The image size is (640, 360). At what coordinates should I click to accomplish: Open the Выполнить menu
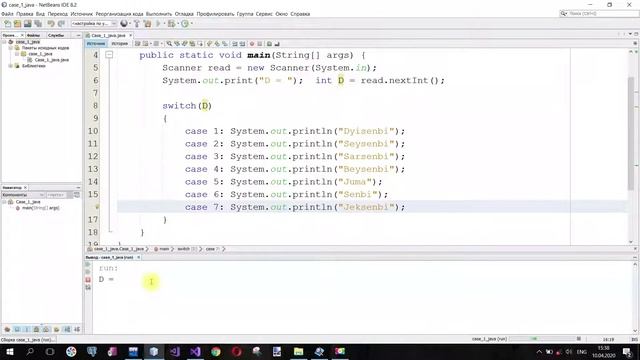point(159,14)
